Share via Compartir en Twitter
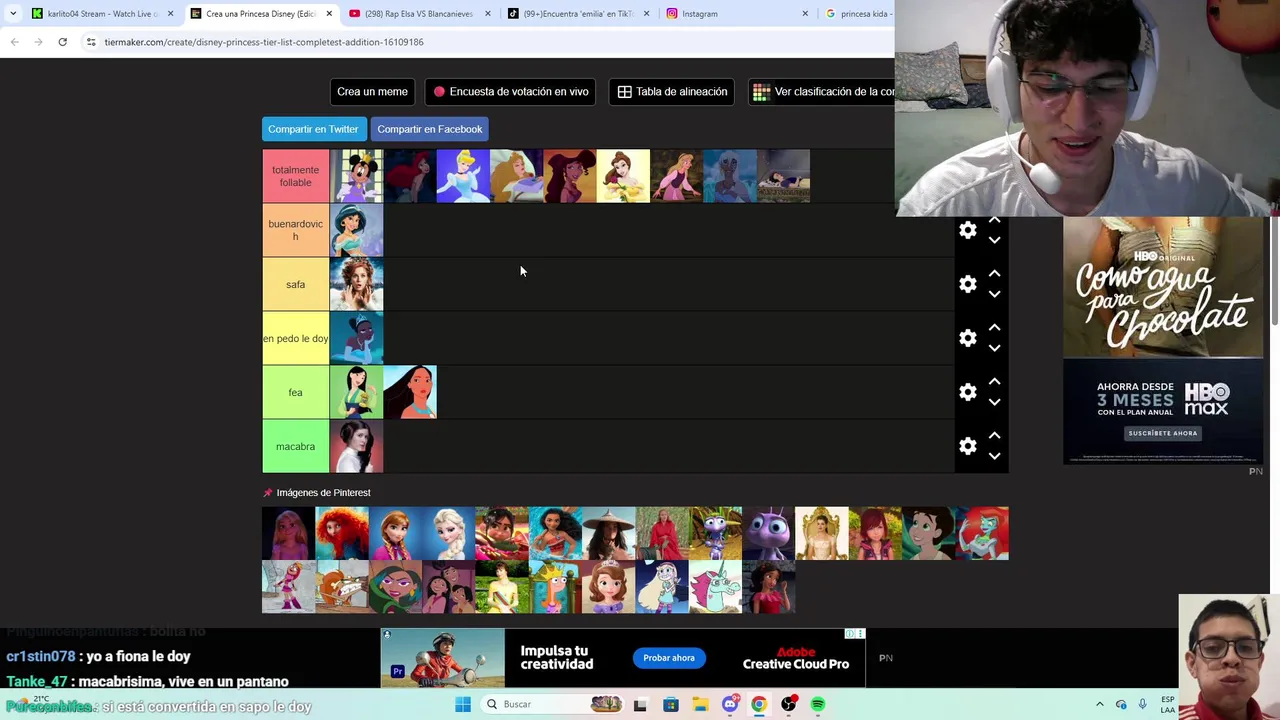1280x720 pixels. point(313,129)
